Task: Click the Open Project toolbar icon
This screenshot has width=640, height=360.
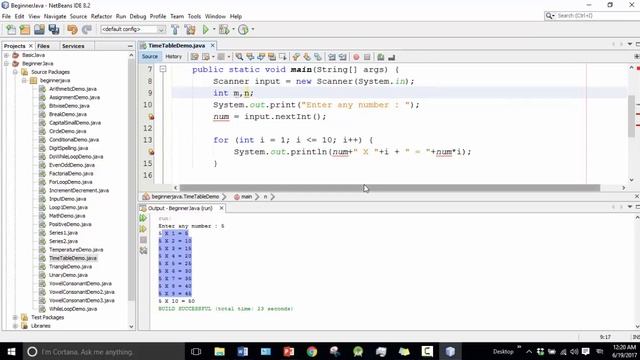Action: (x=39, y=29)
